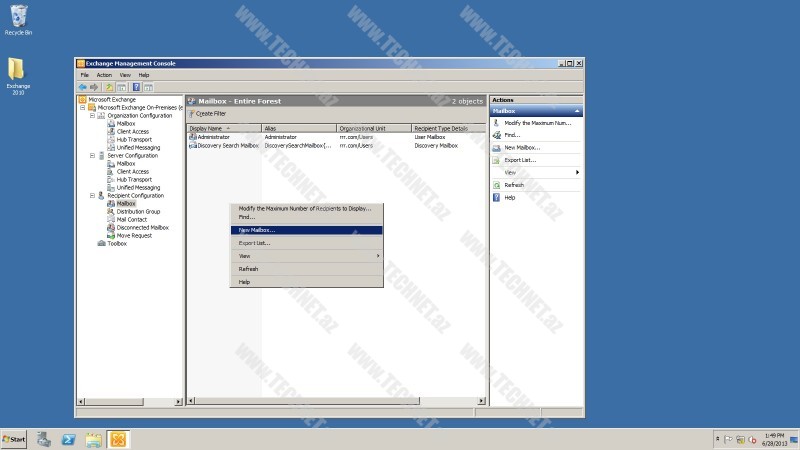Viewport: 800px width, 450px height.
Task: Open Disconnected Mailbox node in tree
Action: coord(141,227)
